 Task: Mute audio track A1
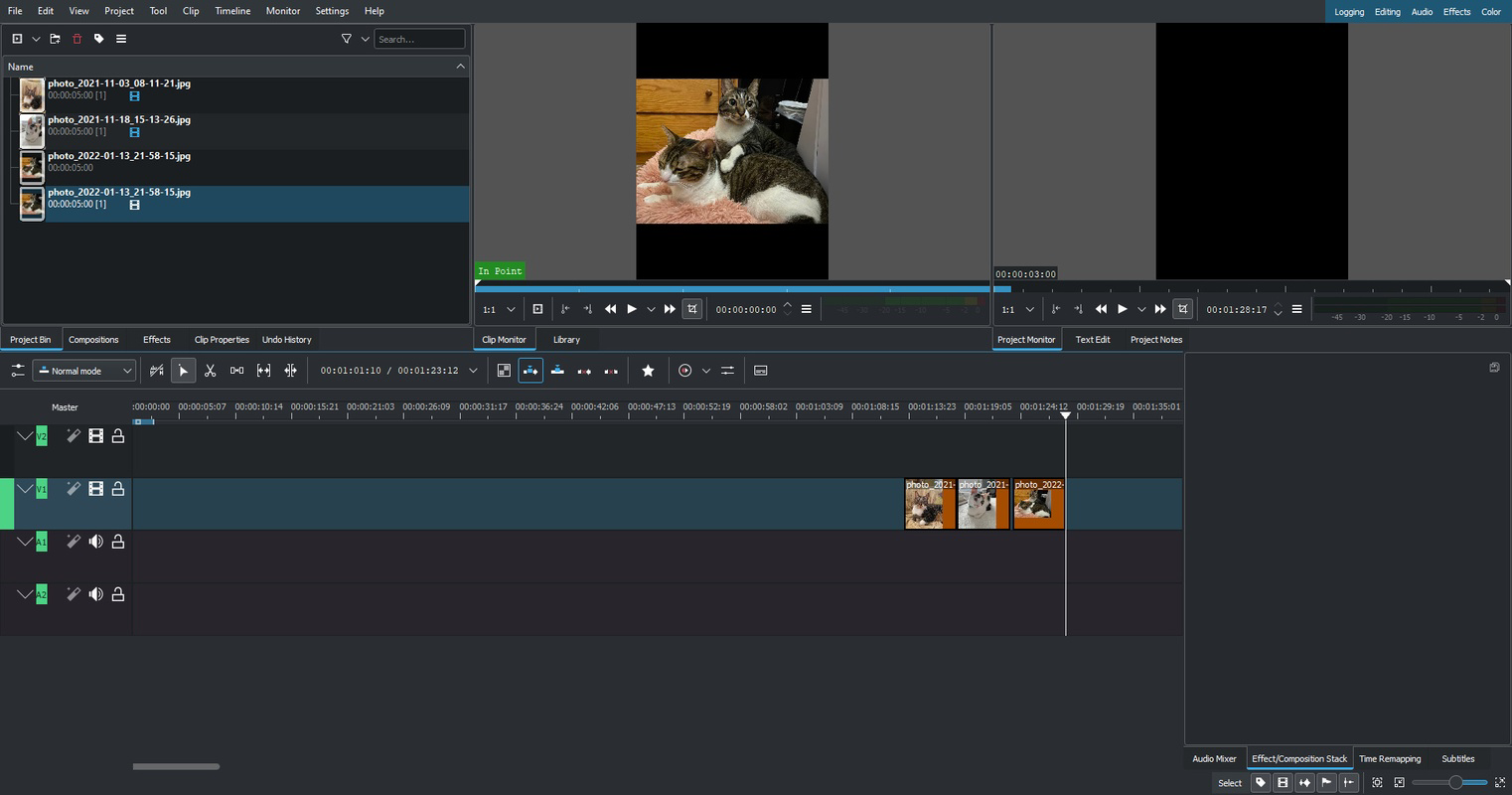coord(95,542)
